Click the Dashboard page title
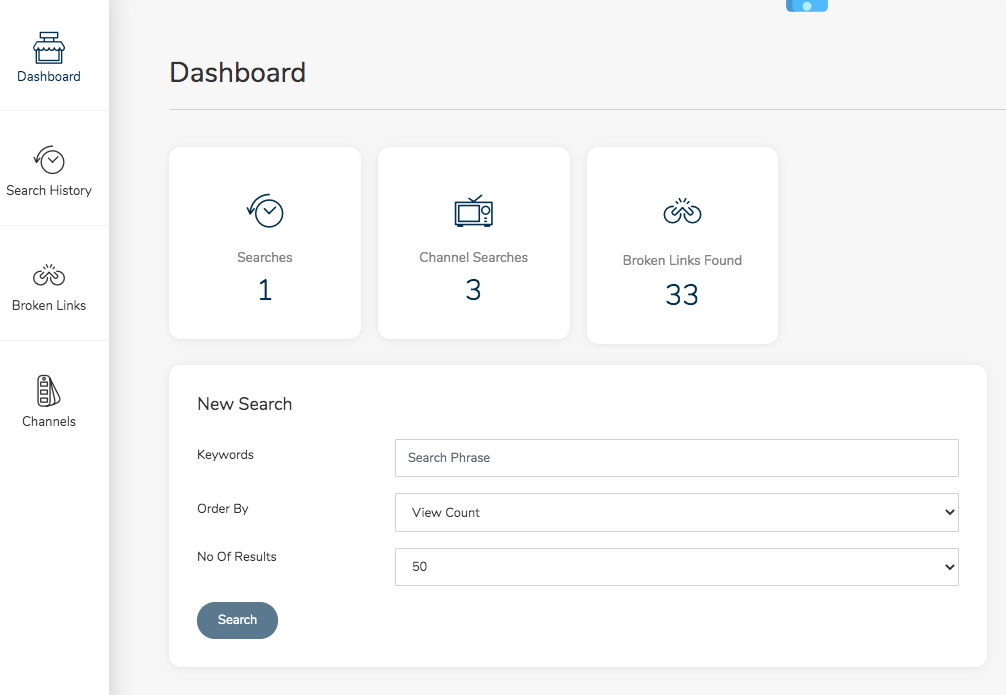 (x=237, y=73)
